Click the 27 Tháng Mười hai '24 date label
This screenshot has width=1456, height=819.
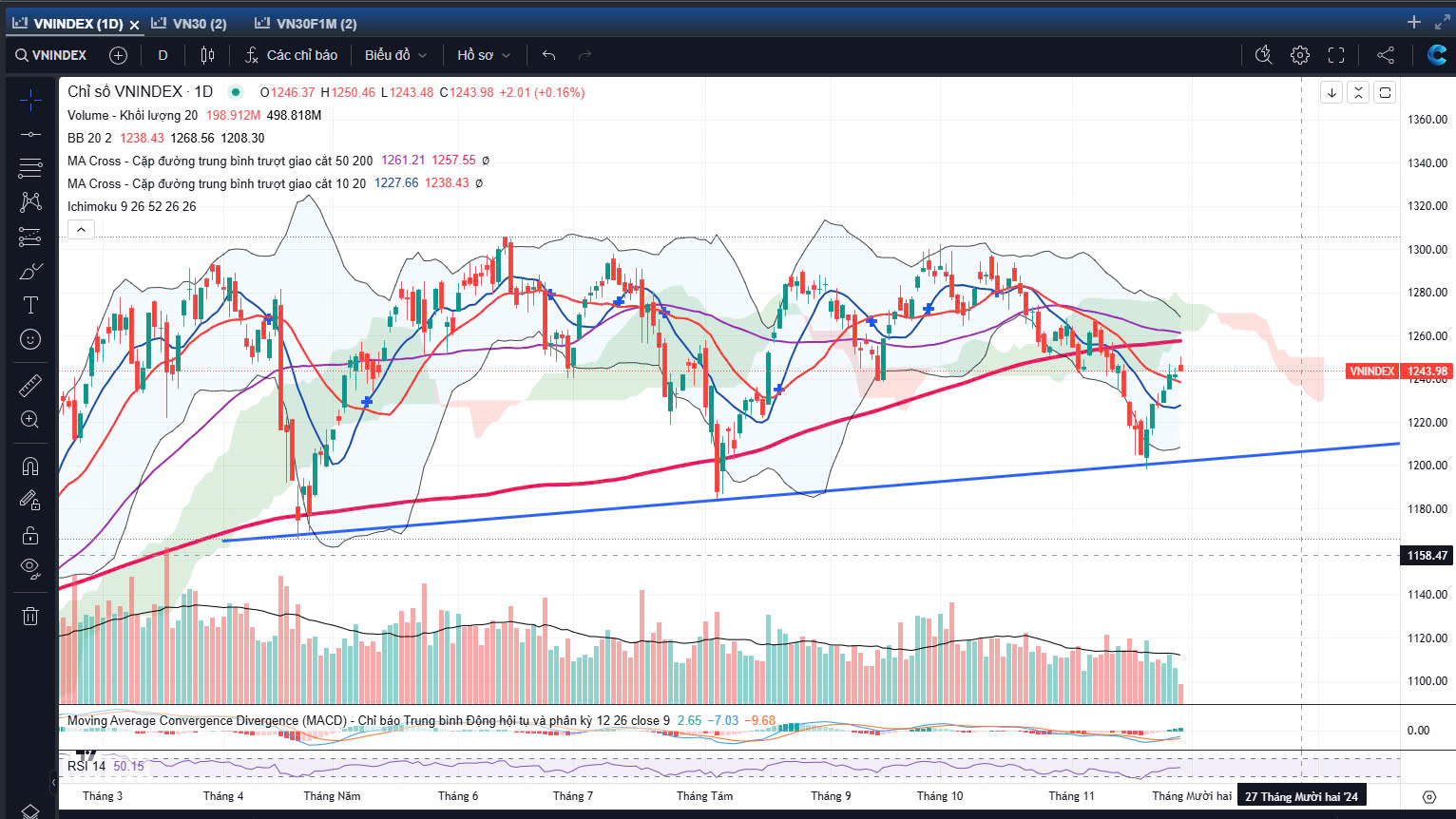click(x=1301, y=796)
